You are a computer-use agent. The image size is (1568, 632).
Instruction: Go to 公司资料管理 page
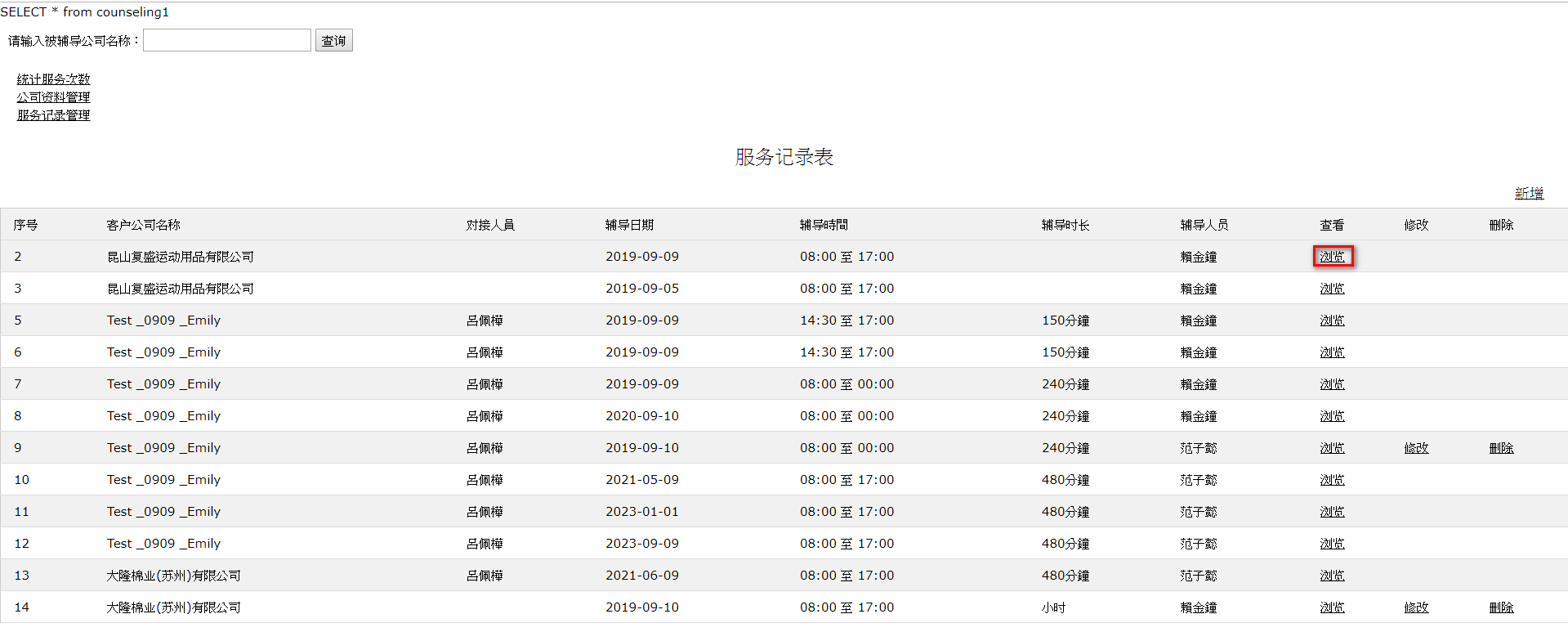pyautogui.click(x=53, y=97)
